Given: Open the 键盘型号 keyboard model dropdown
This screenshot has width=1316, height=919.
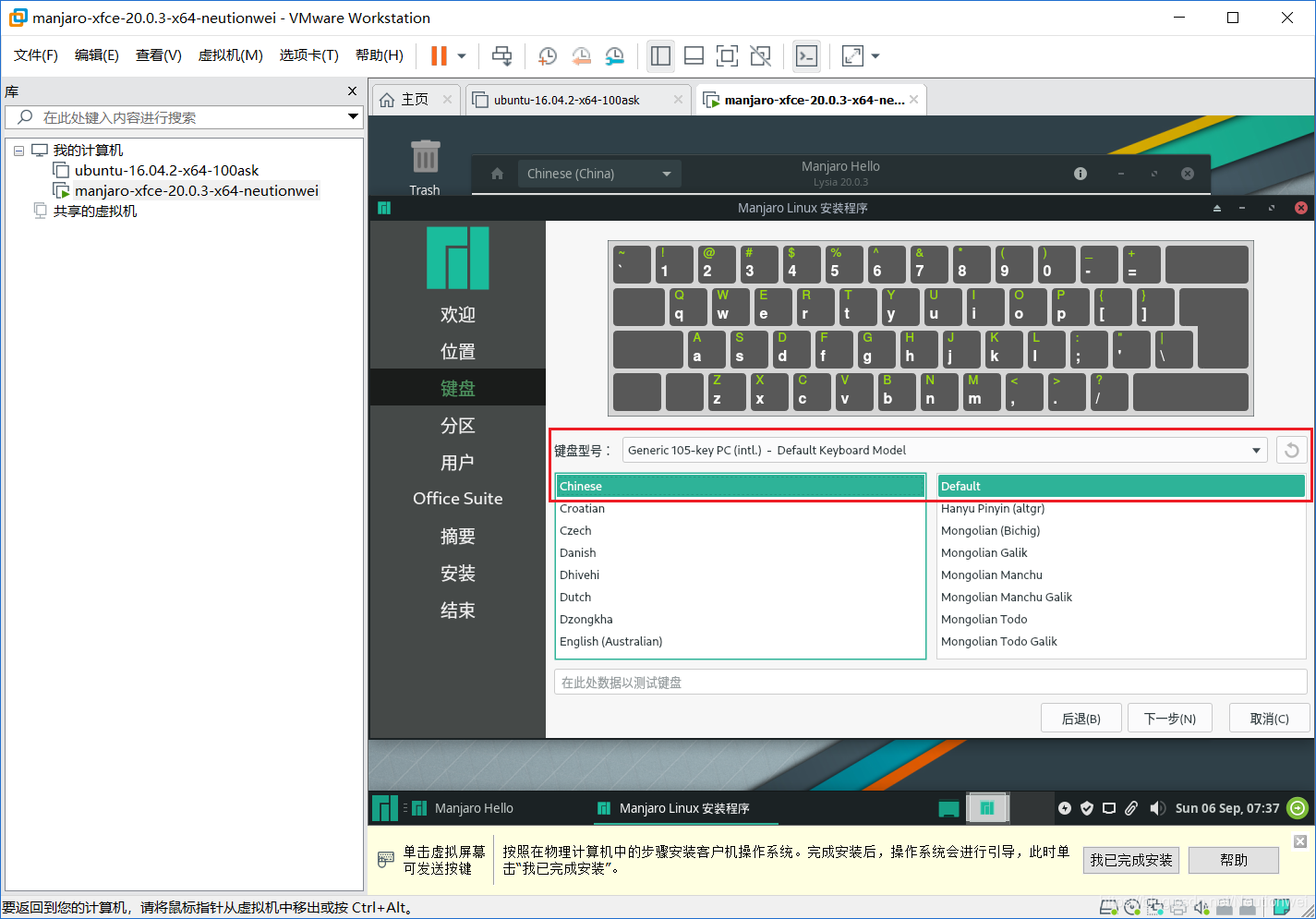Looking at the screenshot, I should pyautogui.click(x=945, y=450).
